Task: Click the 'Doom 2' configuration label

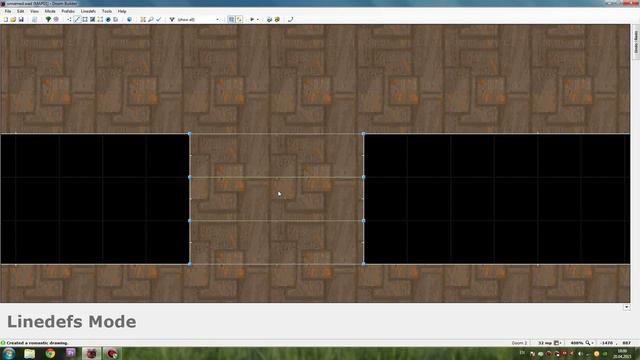Action: pyautogui.click(x=520, y=343)
